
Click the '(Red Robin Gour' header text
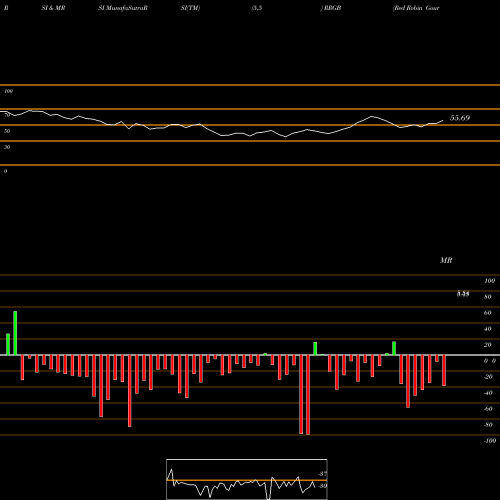pos(416,8)
